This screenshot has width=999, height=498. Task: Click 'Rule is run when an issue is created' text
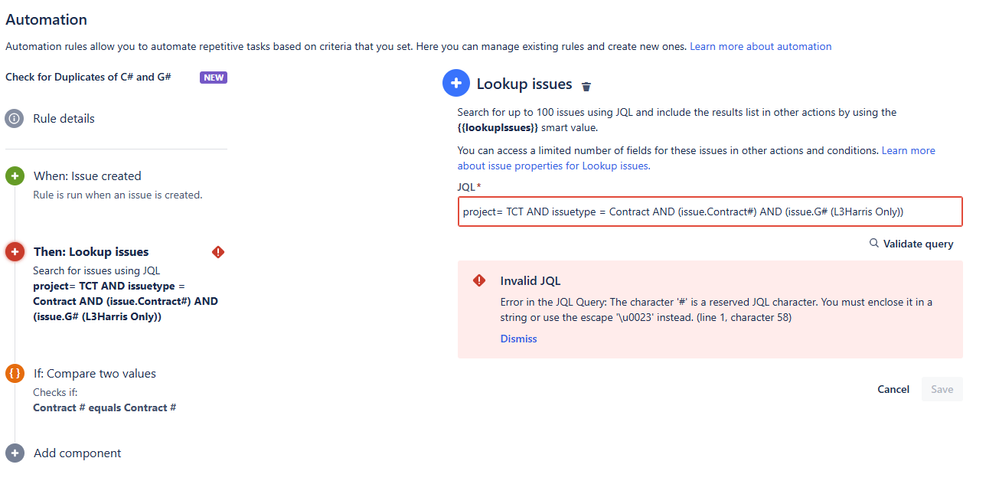(x=118, y=195)
